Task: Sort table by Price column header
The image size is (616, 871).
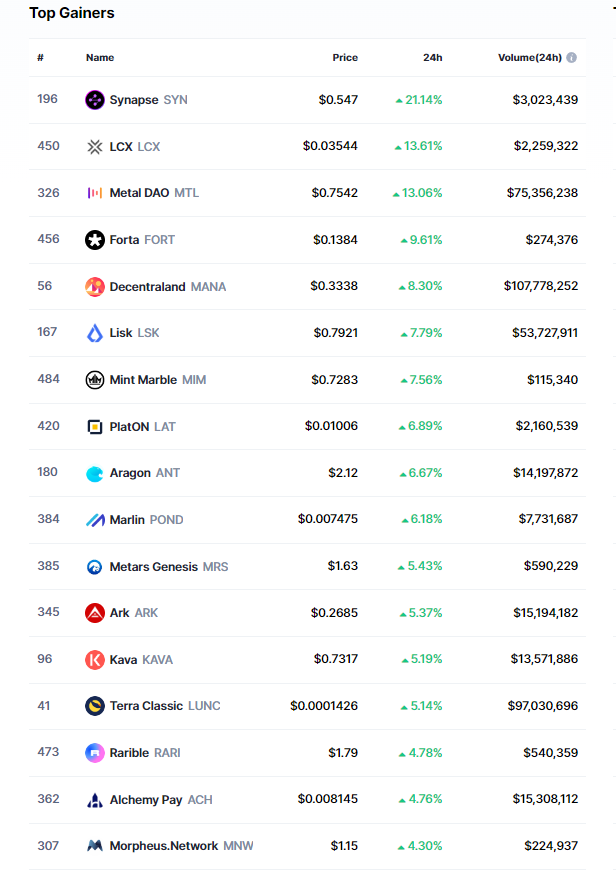Action: [x=345, y=58]
